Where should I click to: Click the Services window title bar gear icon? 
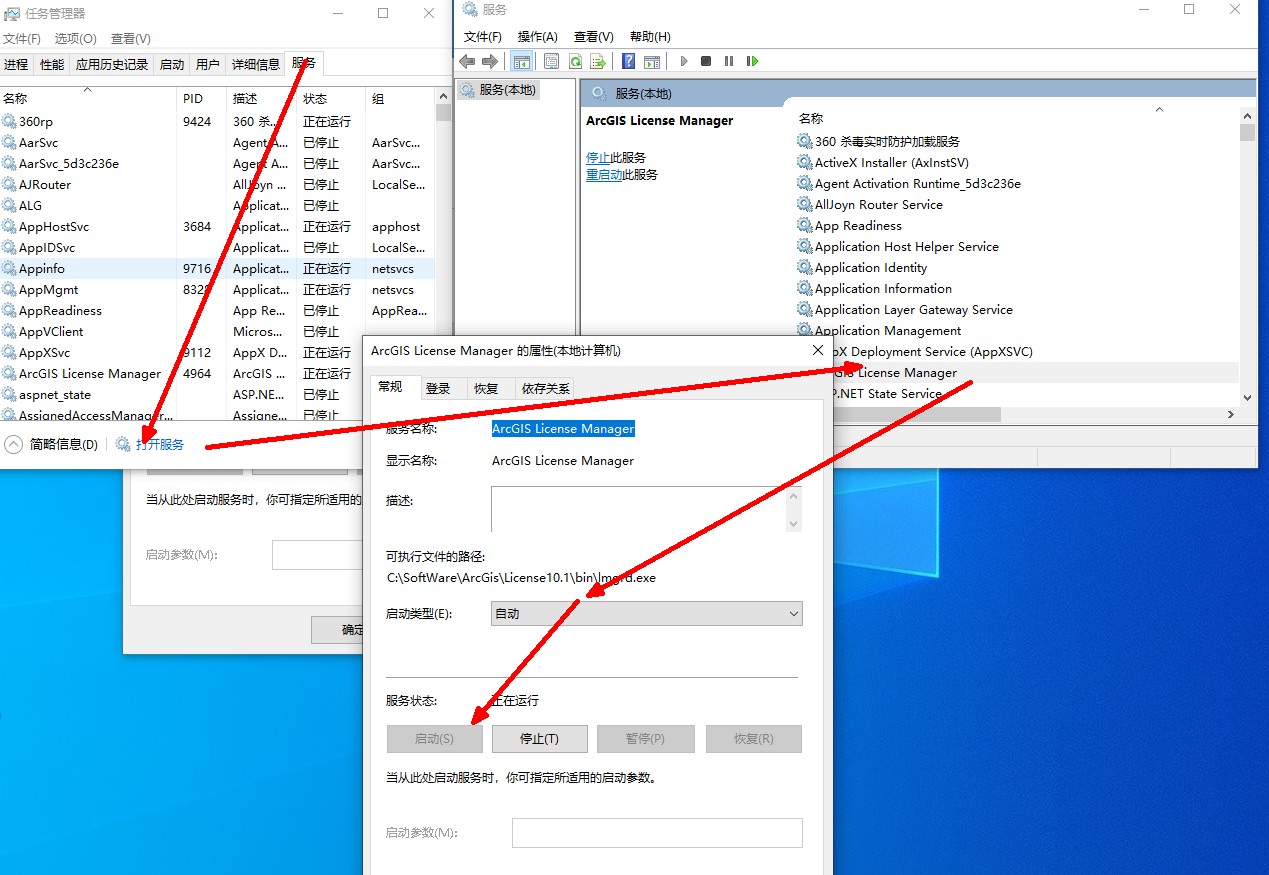tap(469, 10)
